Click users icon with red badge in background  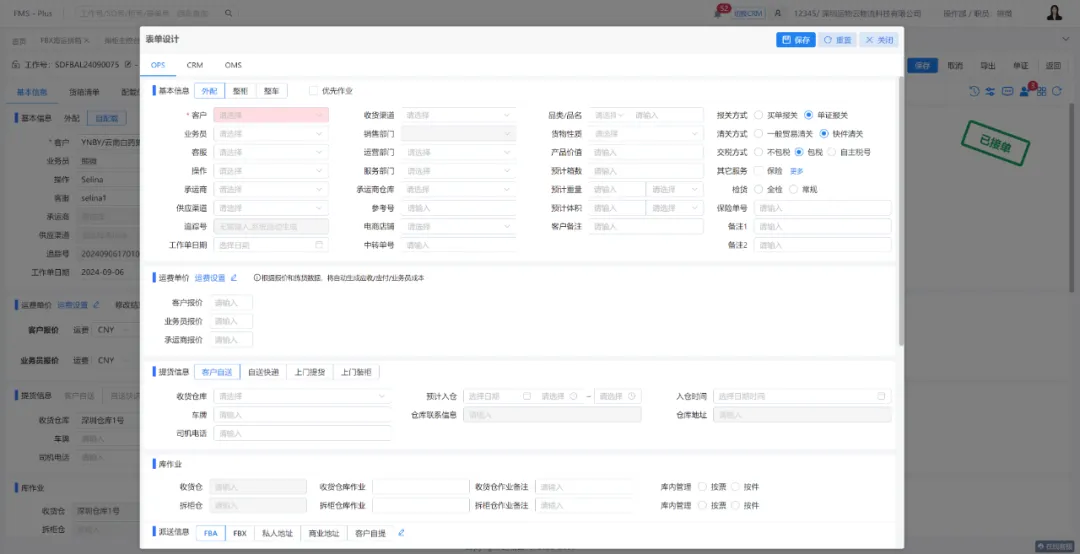(1025, 91)
